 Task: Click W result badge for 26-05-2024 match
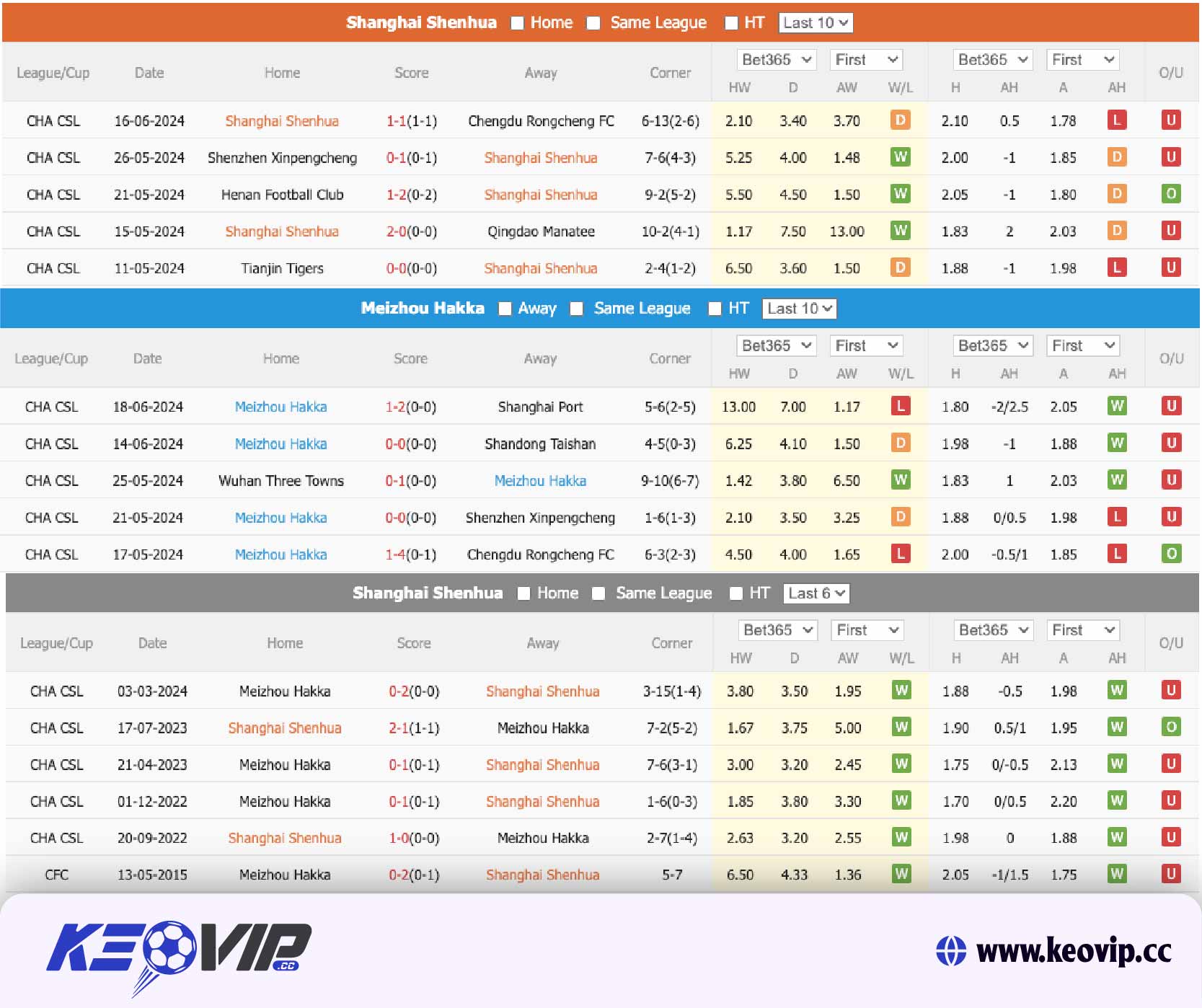(x=900, y=157)
